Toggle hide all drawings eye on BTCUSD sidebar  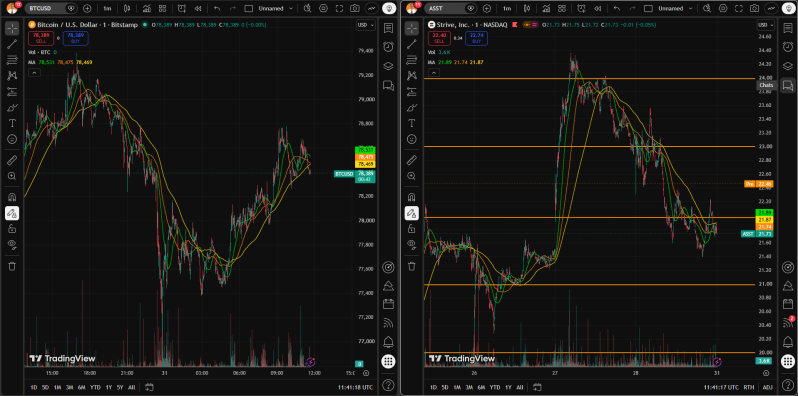(x=12, y=244)
